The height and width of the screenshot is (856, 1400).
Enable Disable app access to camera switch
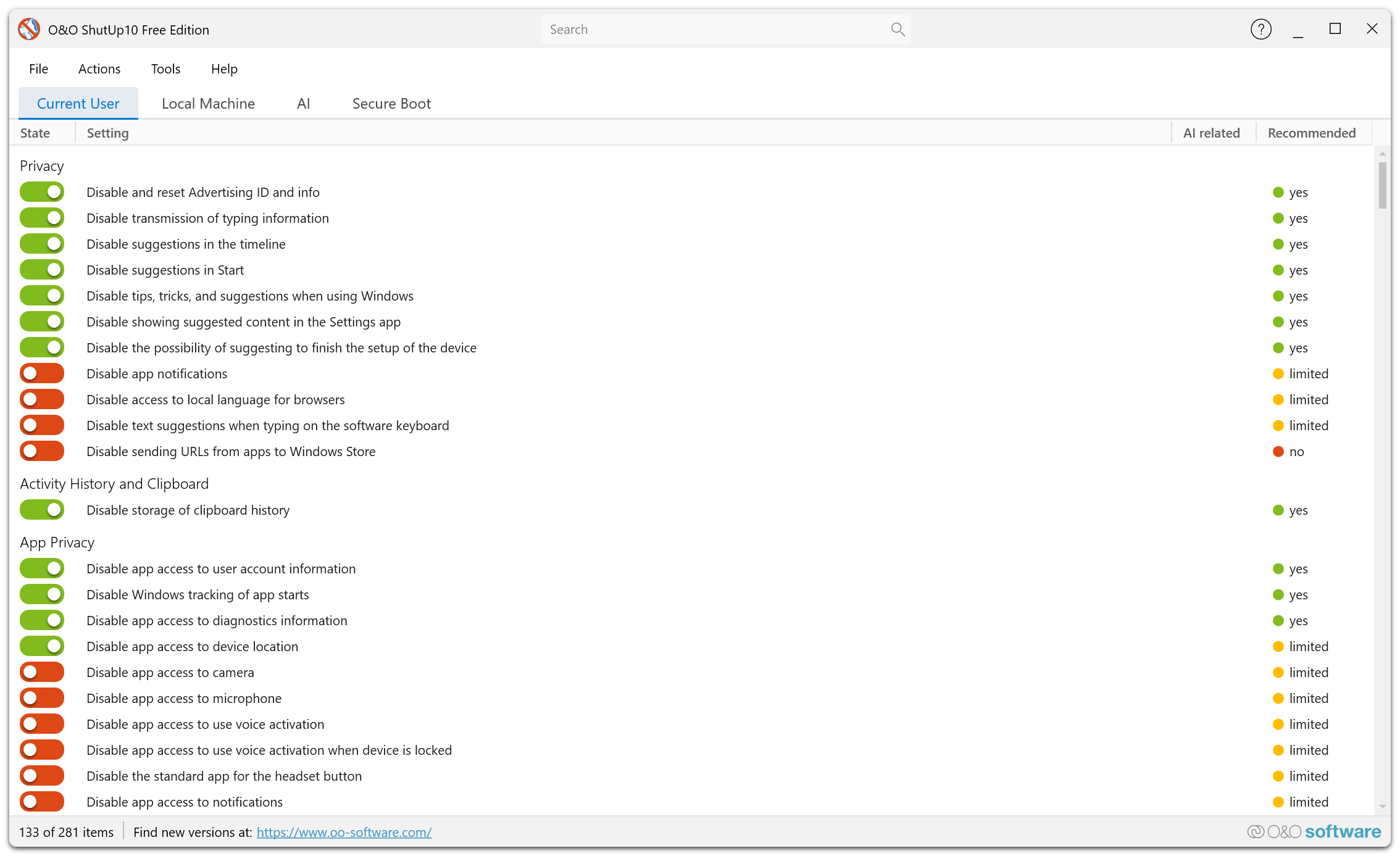point(42,672)
